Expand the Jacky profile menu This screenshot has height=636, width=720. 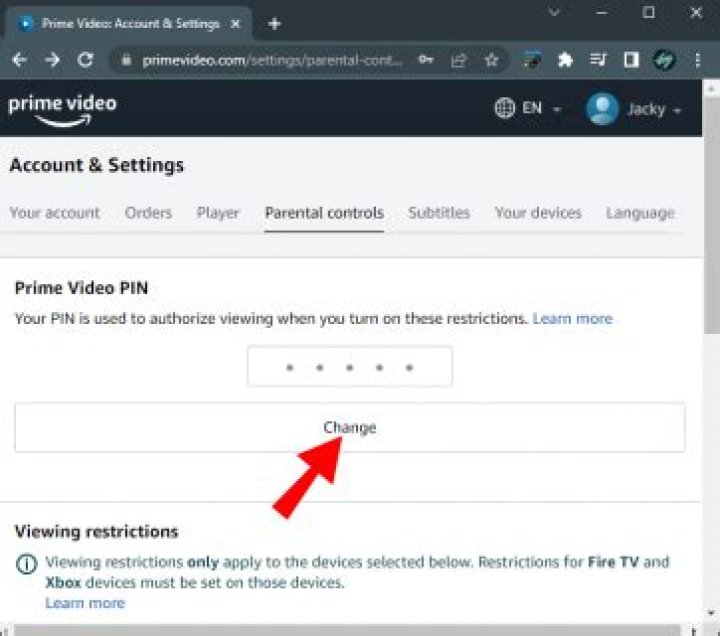635,109
